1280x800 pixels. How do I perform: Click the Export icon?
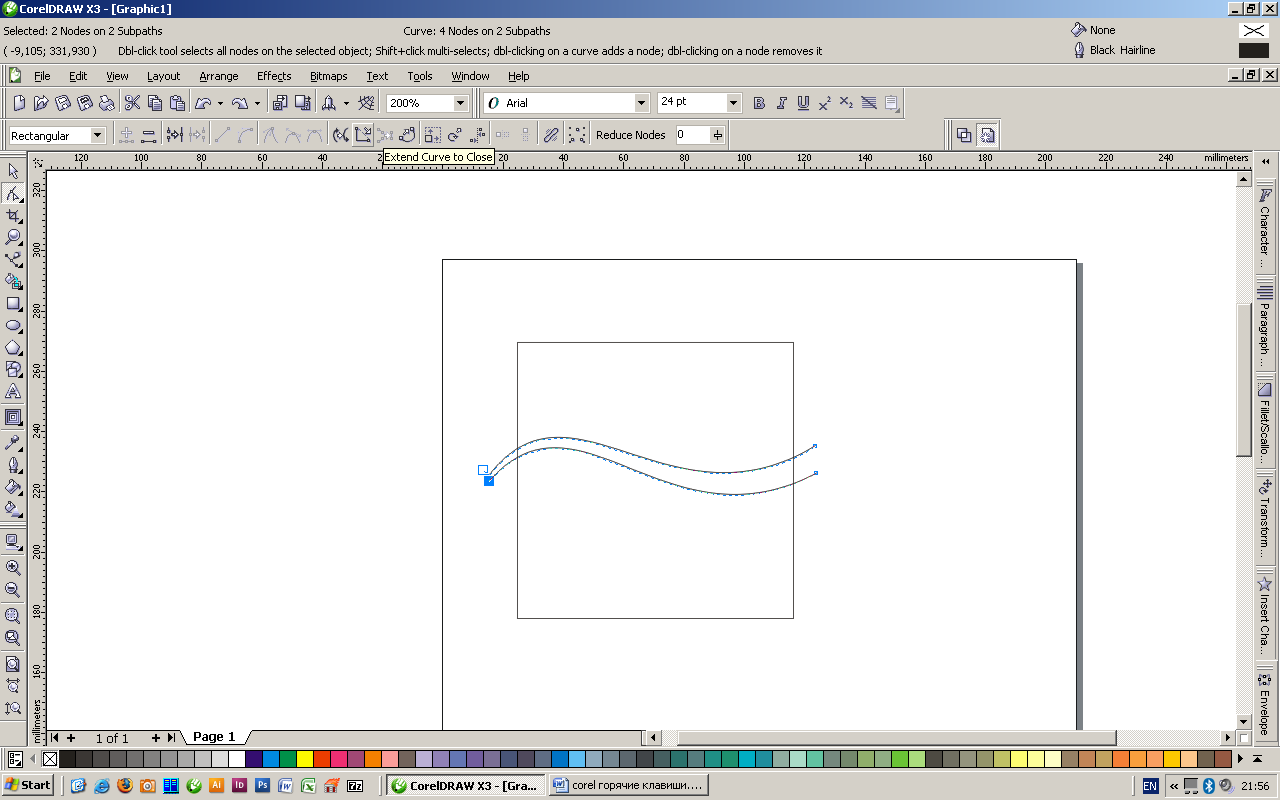point(302,103)
